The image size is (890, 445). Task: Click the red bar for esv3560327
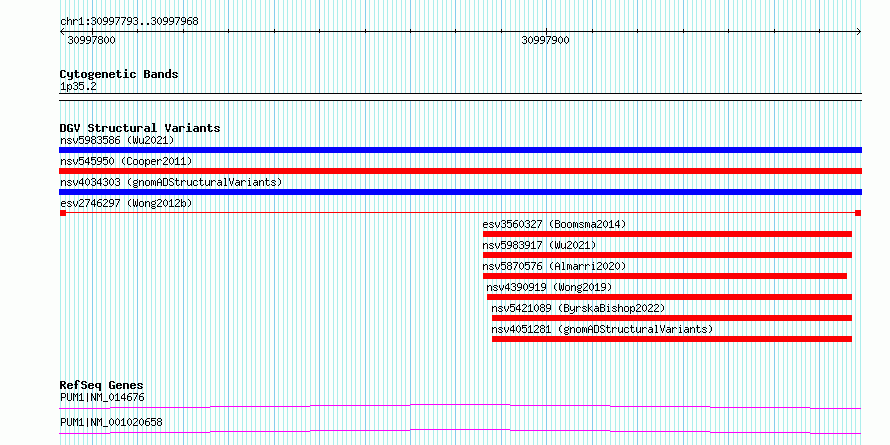(668, 234)
